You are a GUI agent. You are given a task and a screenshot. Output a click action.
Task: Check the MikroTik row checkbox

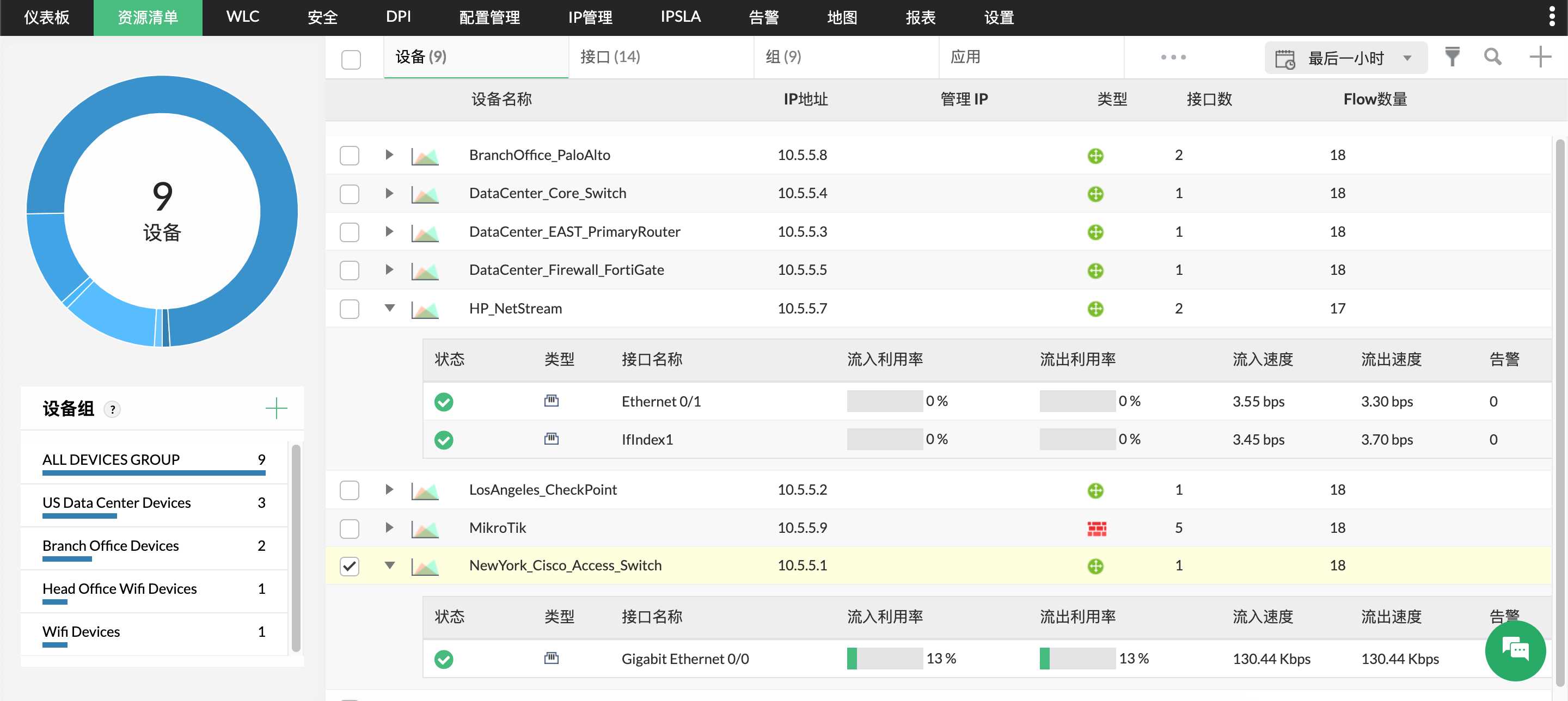tap(350, 529)
